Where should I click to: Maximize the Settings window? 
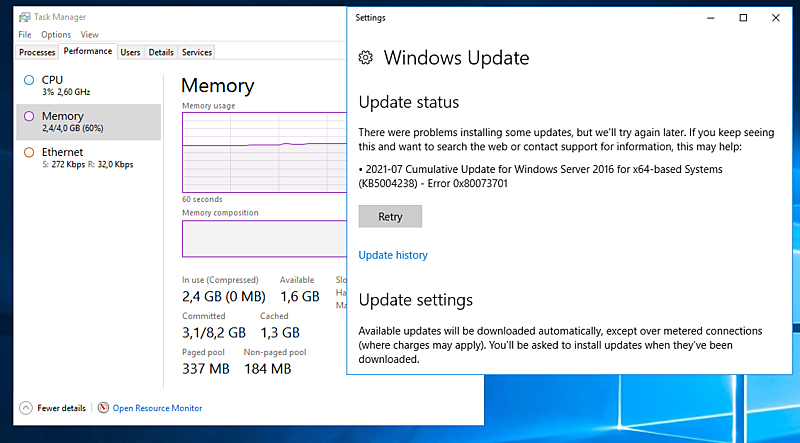click(743, 18)
